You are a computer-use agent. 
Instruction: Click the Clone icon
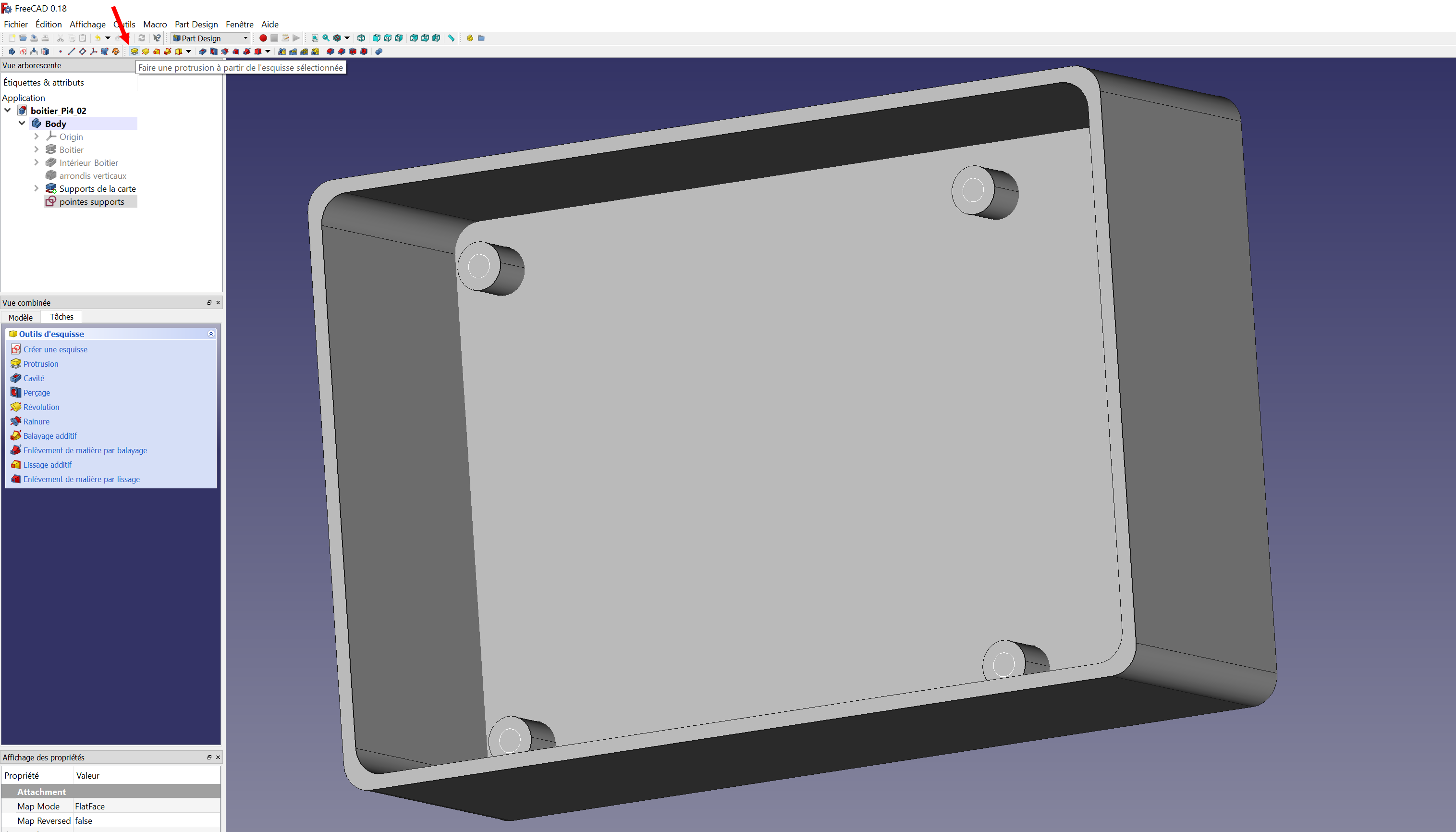[116, 51]
